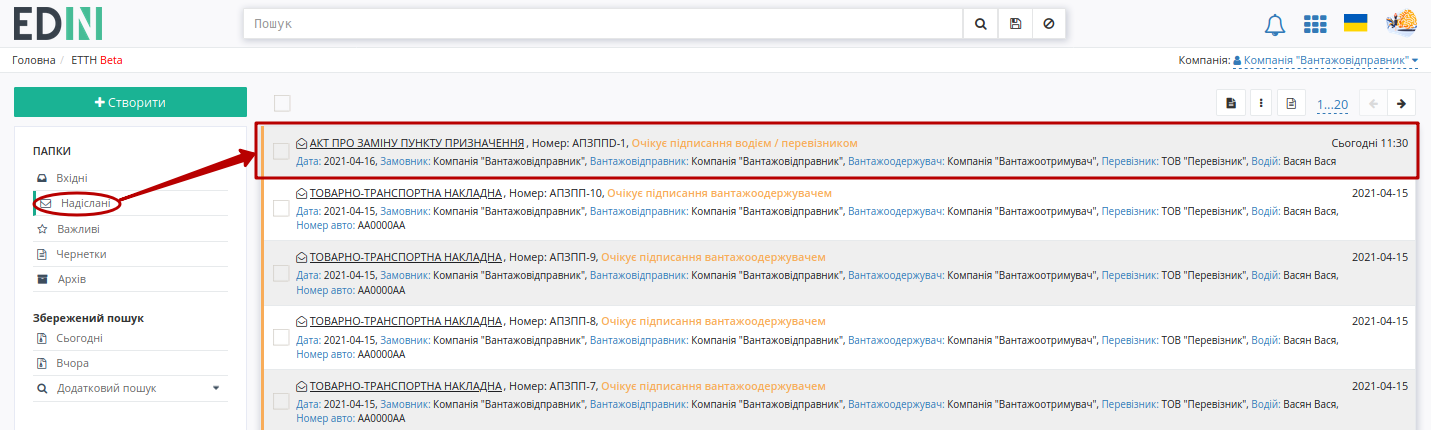This screenshot has width=1431, height=430.
Task: Open the АКТ ПРО ЗАМІНУ ПУНКТУ ПРИЗНАЧЕННЯ link
Action: 417,143
